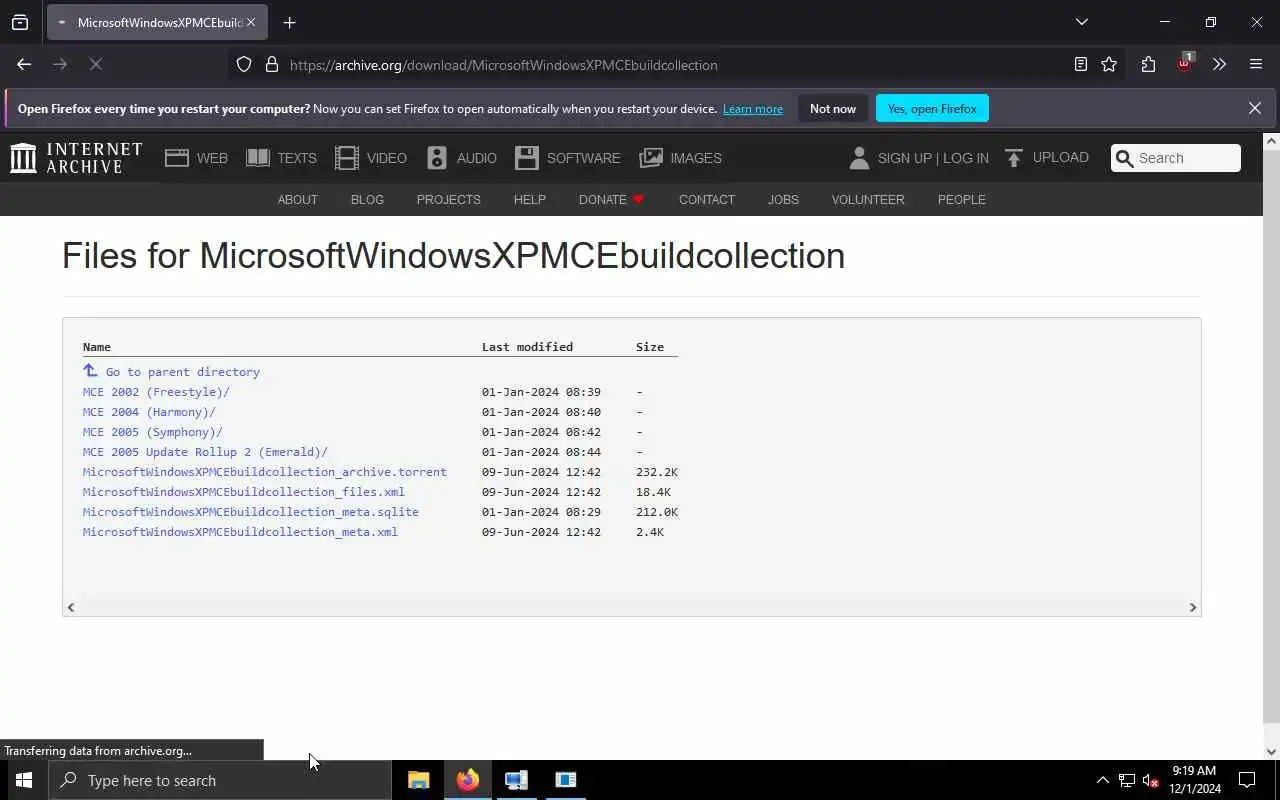
Task: Dismiss with Not now button
Action: [833, 108]
